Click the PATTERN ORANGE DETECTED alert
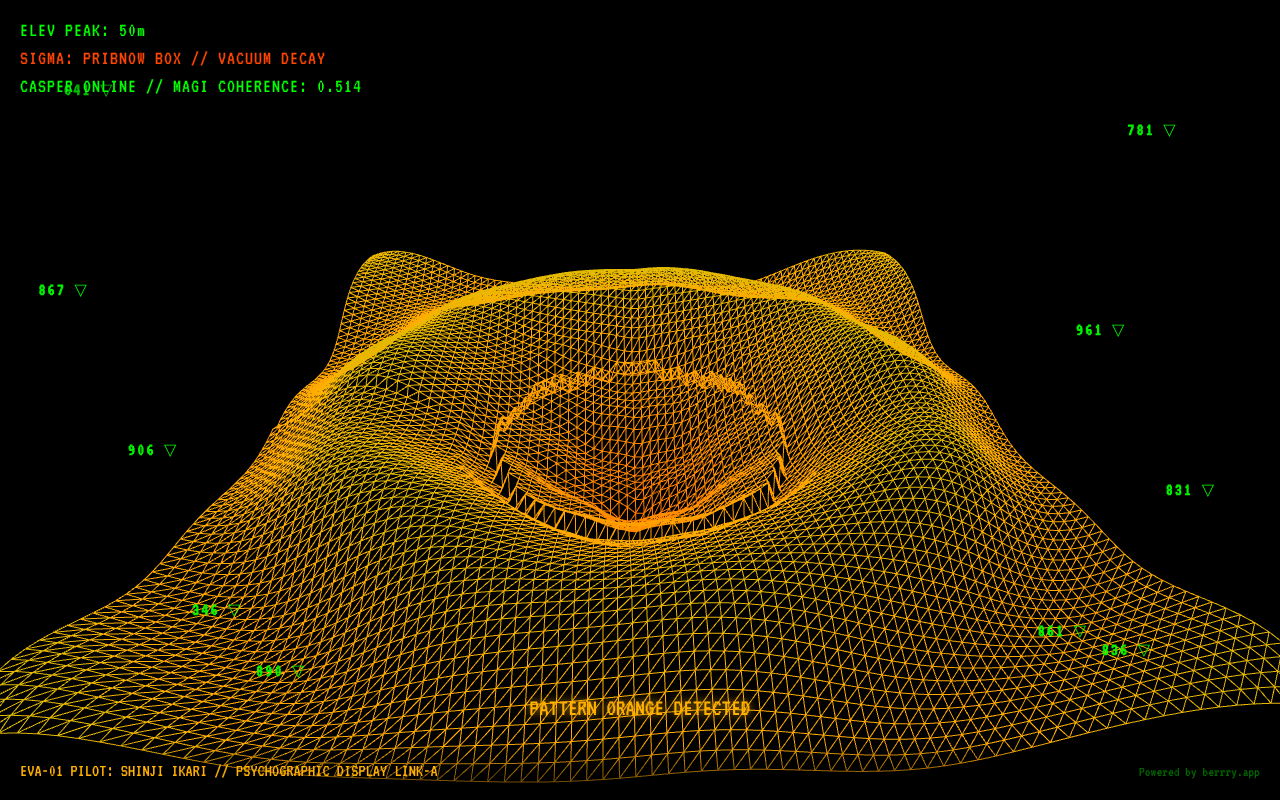Viewport: 1280px width, 800px height. (x=639, y=709)
